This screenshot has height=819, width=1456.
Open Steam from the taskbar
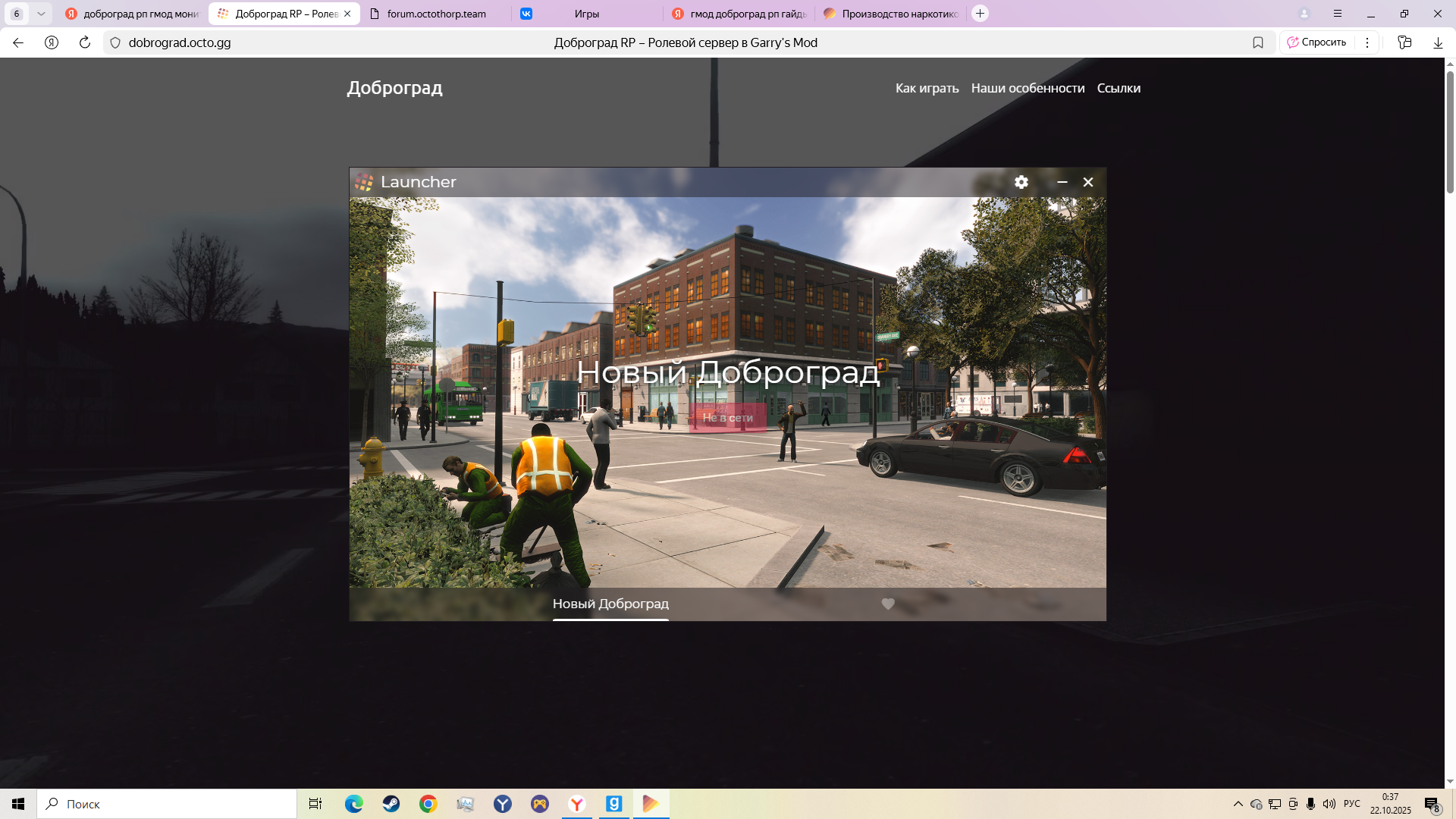(x=391, y=804)
